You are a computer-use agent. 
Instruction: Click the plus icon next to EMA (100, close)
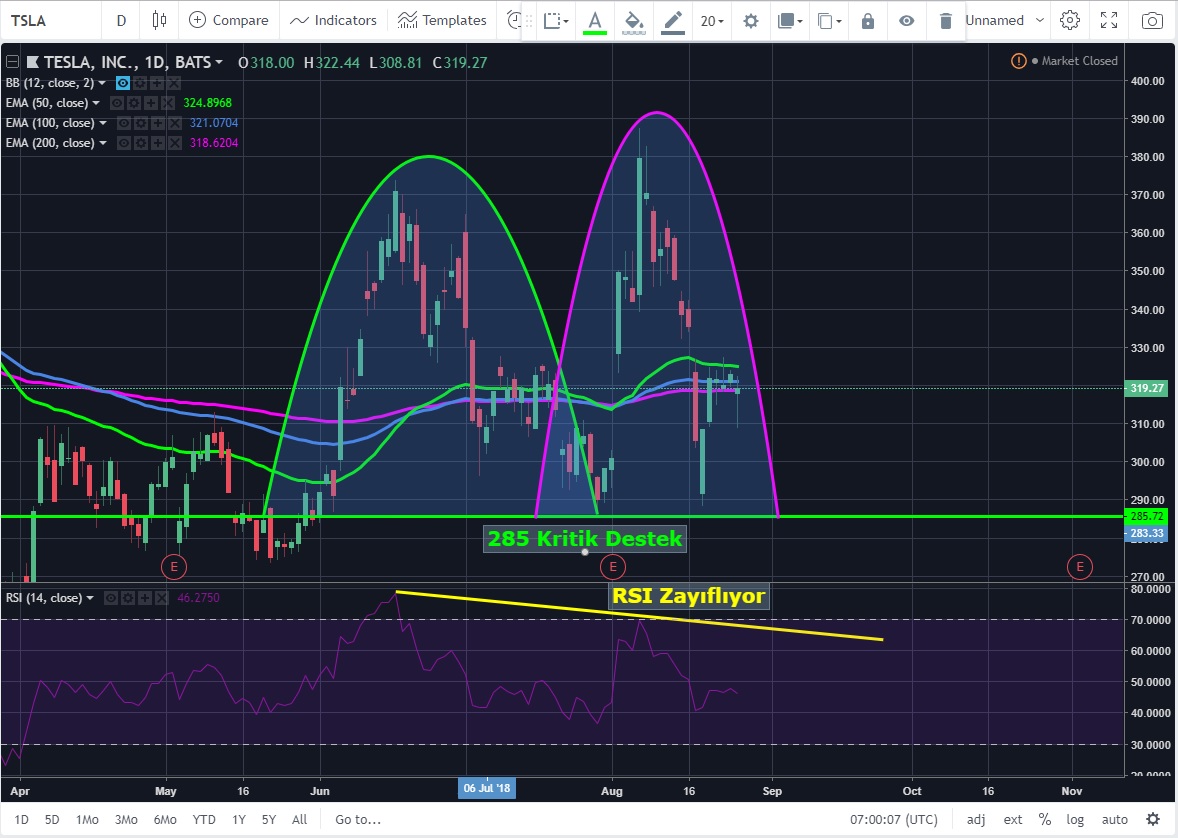pyautogui.click(x=158, y=123)
